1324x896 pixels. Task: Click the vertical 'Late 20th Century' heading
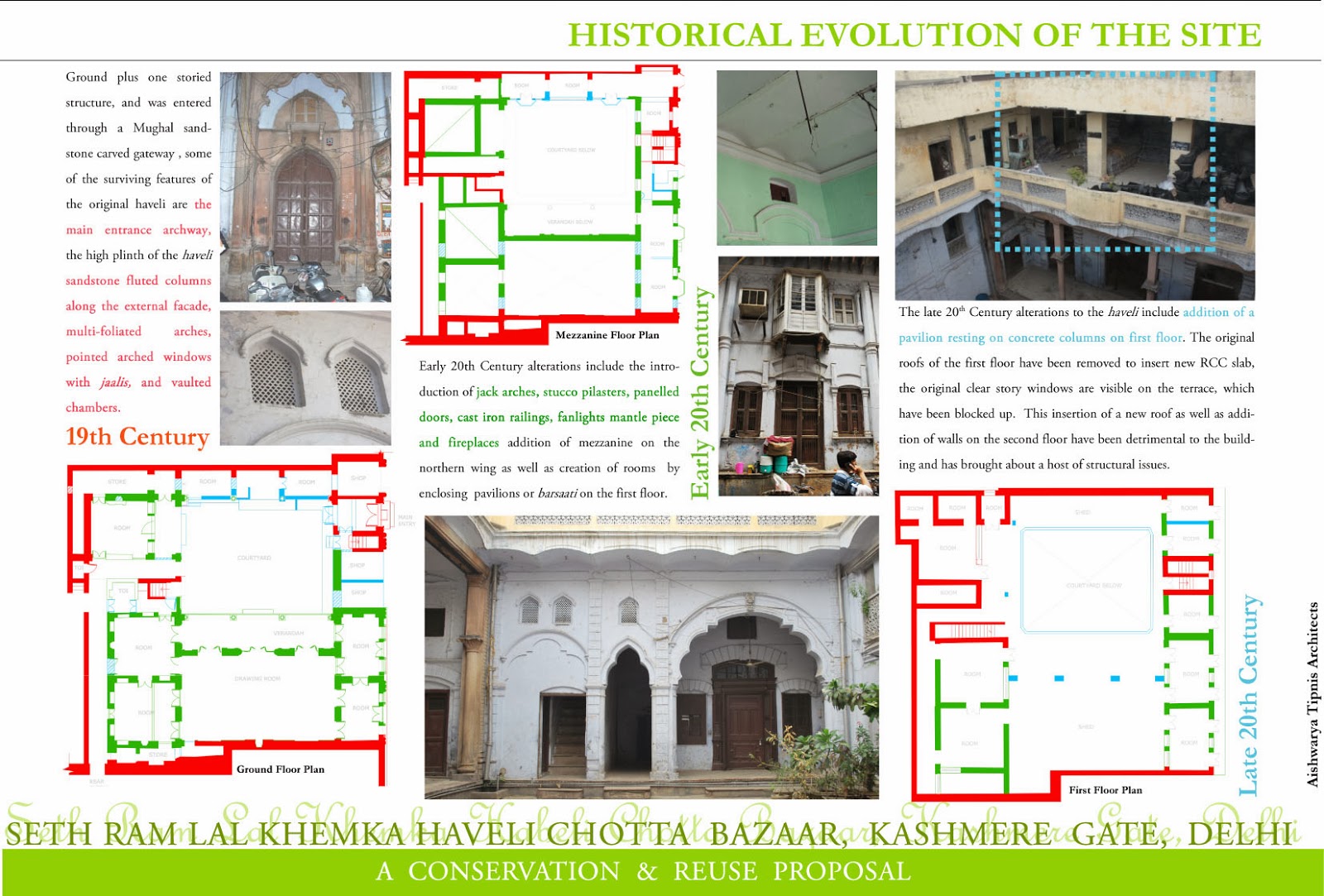click(x=1248, y=695)
